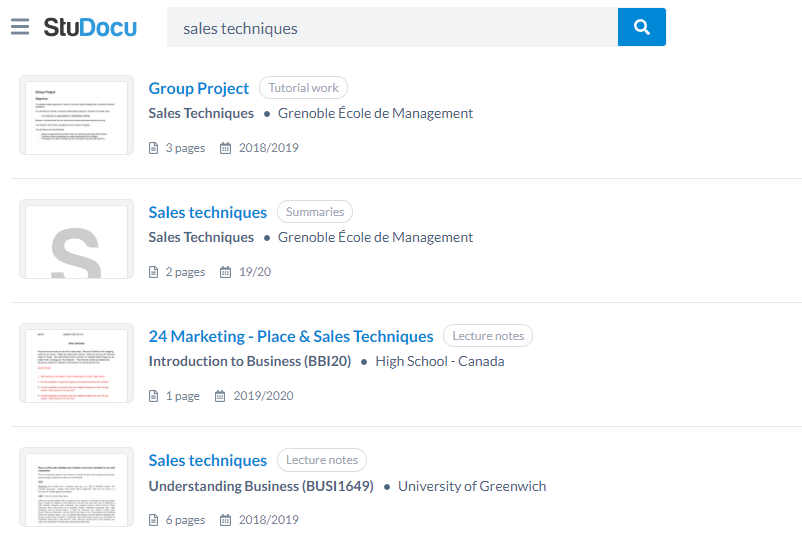Click calendar icon of the 6 pages result
Screen dimensions: 802x542
(x=225, y=520)
